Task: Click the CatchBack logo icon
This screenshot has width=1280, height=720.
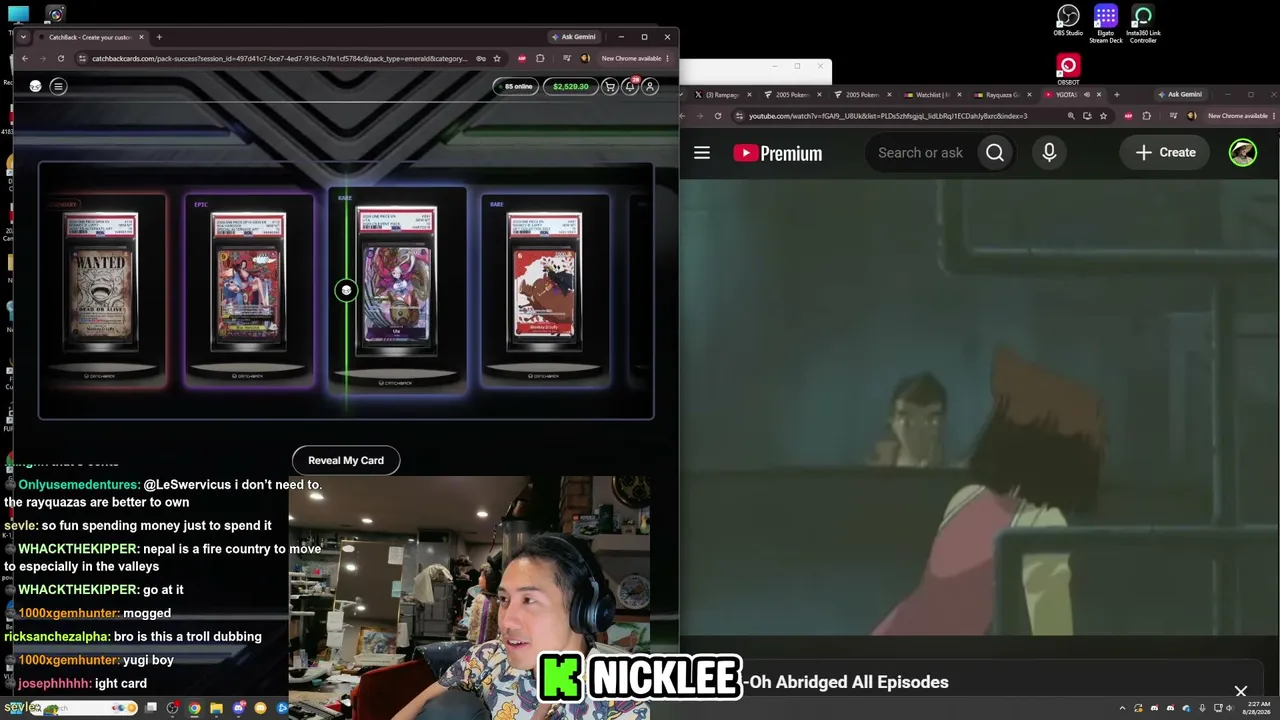Action: click(35, 86)
